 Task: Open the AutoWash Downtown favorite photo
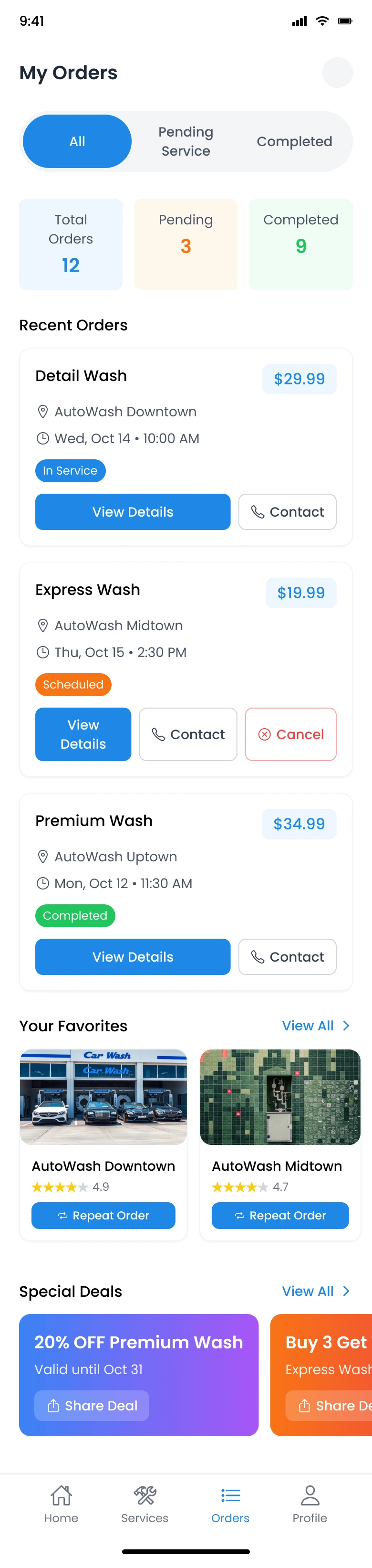click(103, 1097)
